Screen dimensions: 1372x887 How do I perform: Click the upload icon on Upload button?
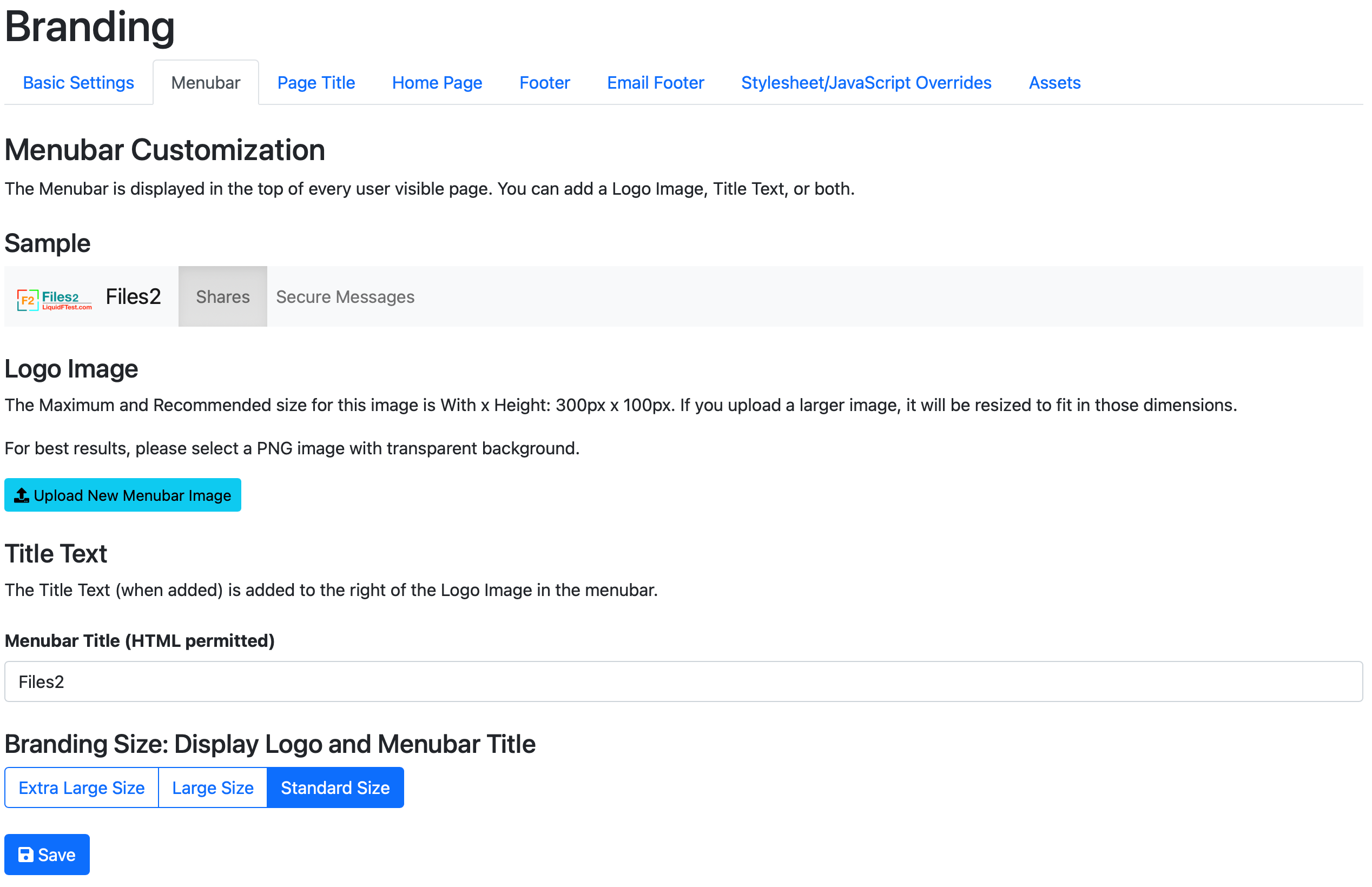point(21,495)
